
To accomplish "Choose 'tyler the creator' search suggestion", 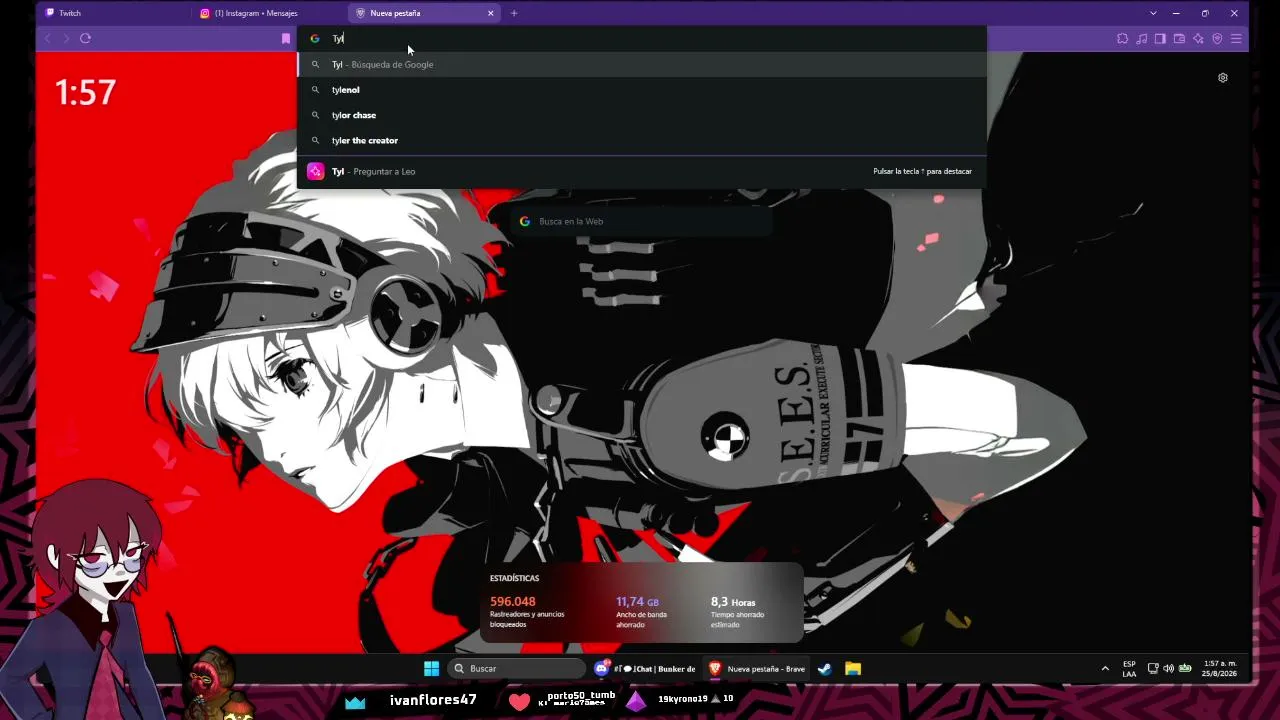I will 642,140.
